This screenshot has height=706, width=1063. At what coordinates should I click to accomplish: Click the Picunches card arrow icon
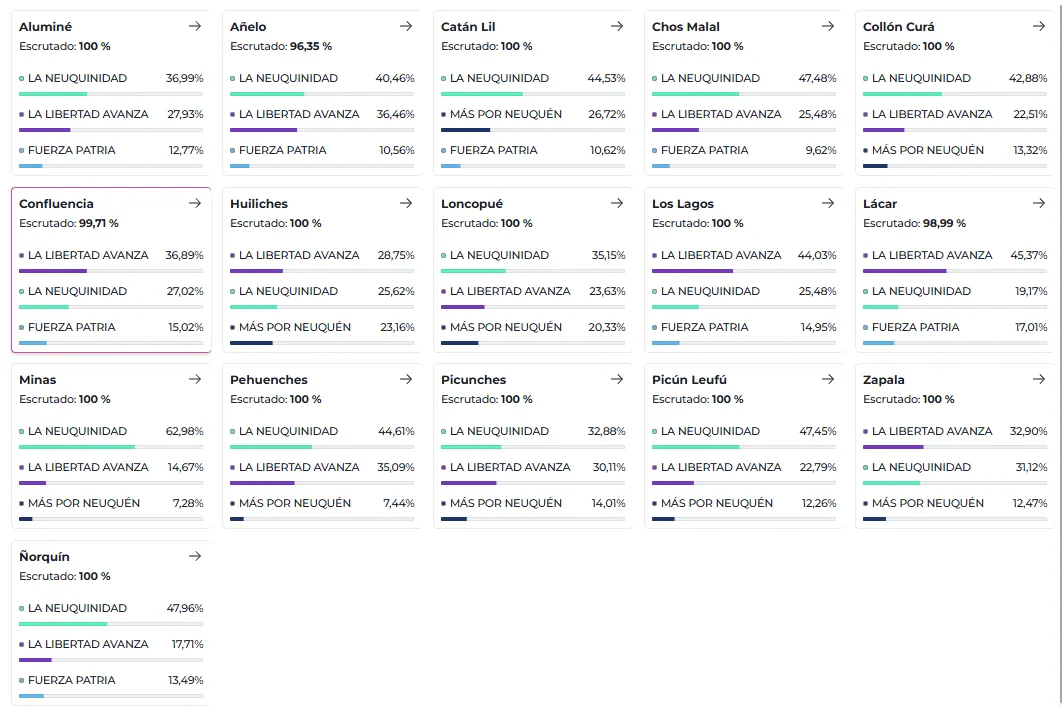pos(617,380)
